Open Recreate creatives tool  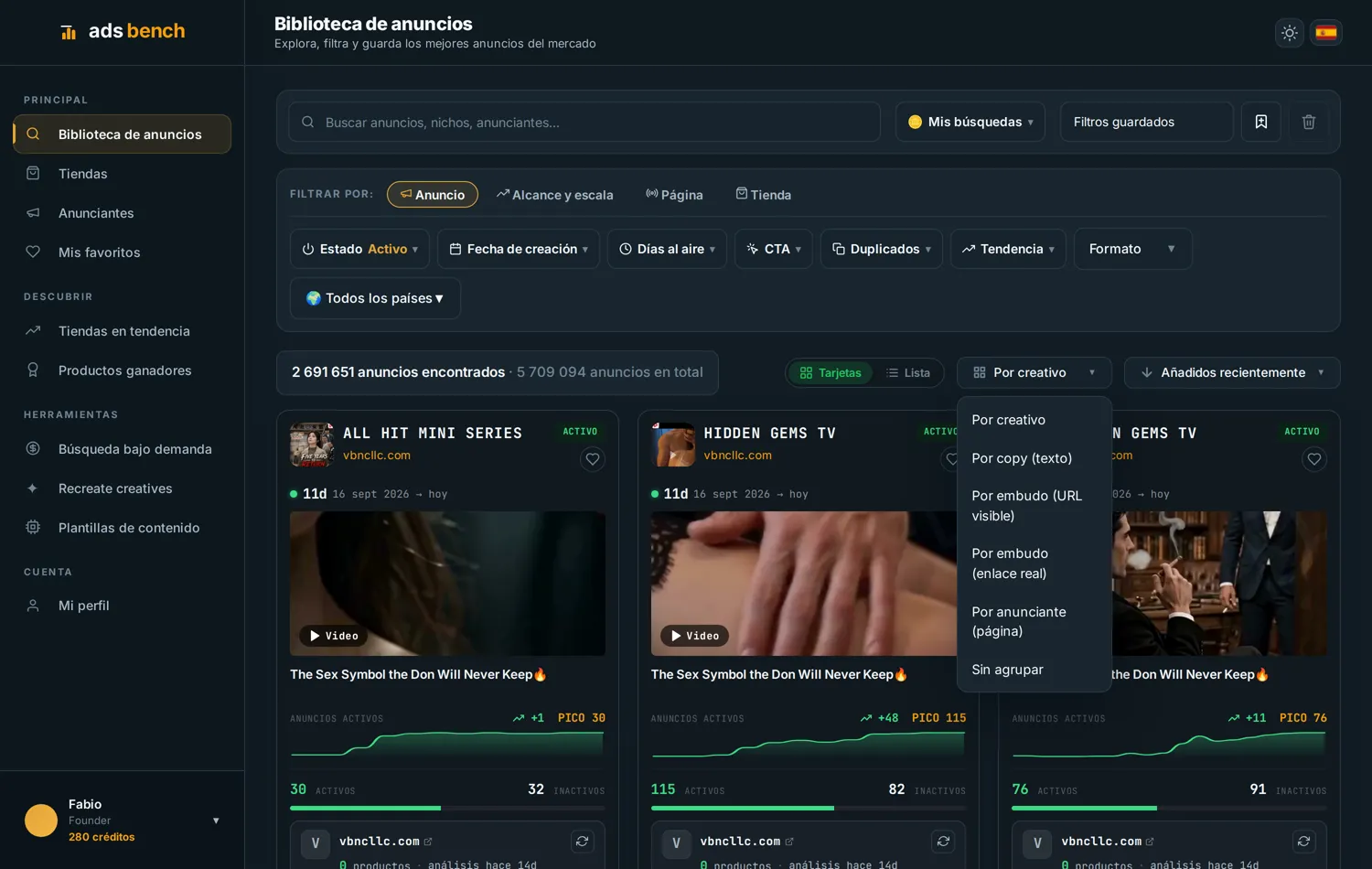tap(122, 488)
